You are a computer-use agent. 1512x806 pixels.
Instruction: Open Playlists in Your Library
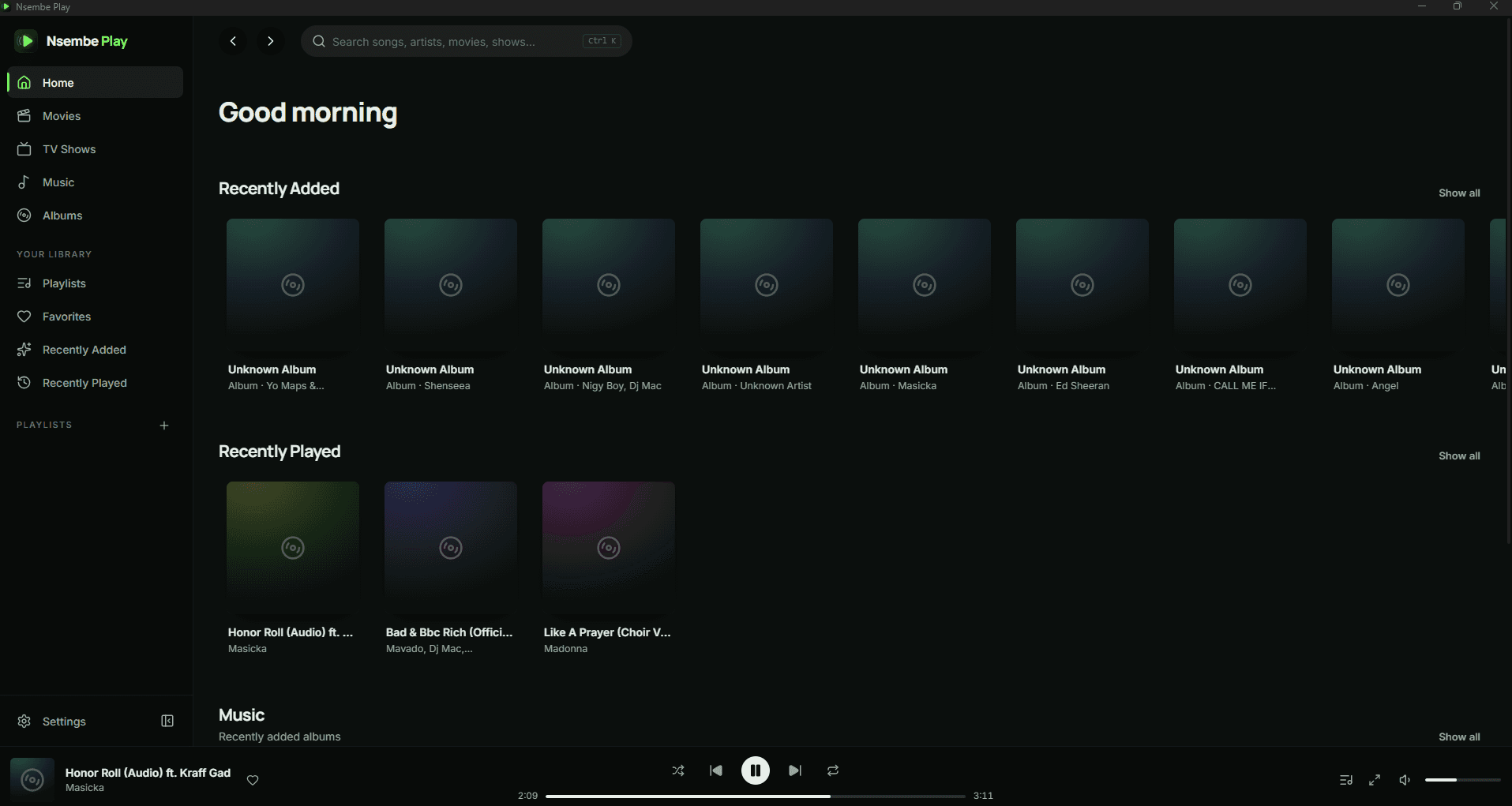click(96, 283)
